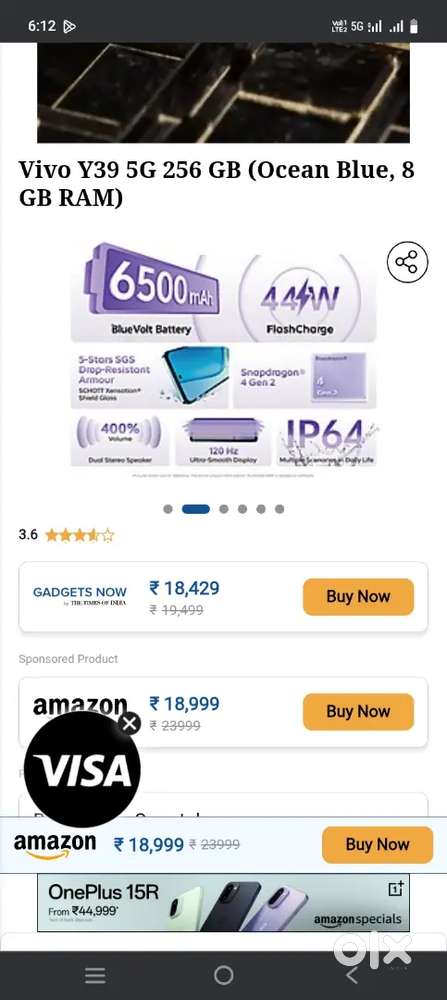
Task: Open Gadgets Now store logo
Action: pyautogui.click(x=80, y=596)
